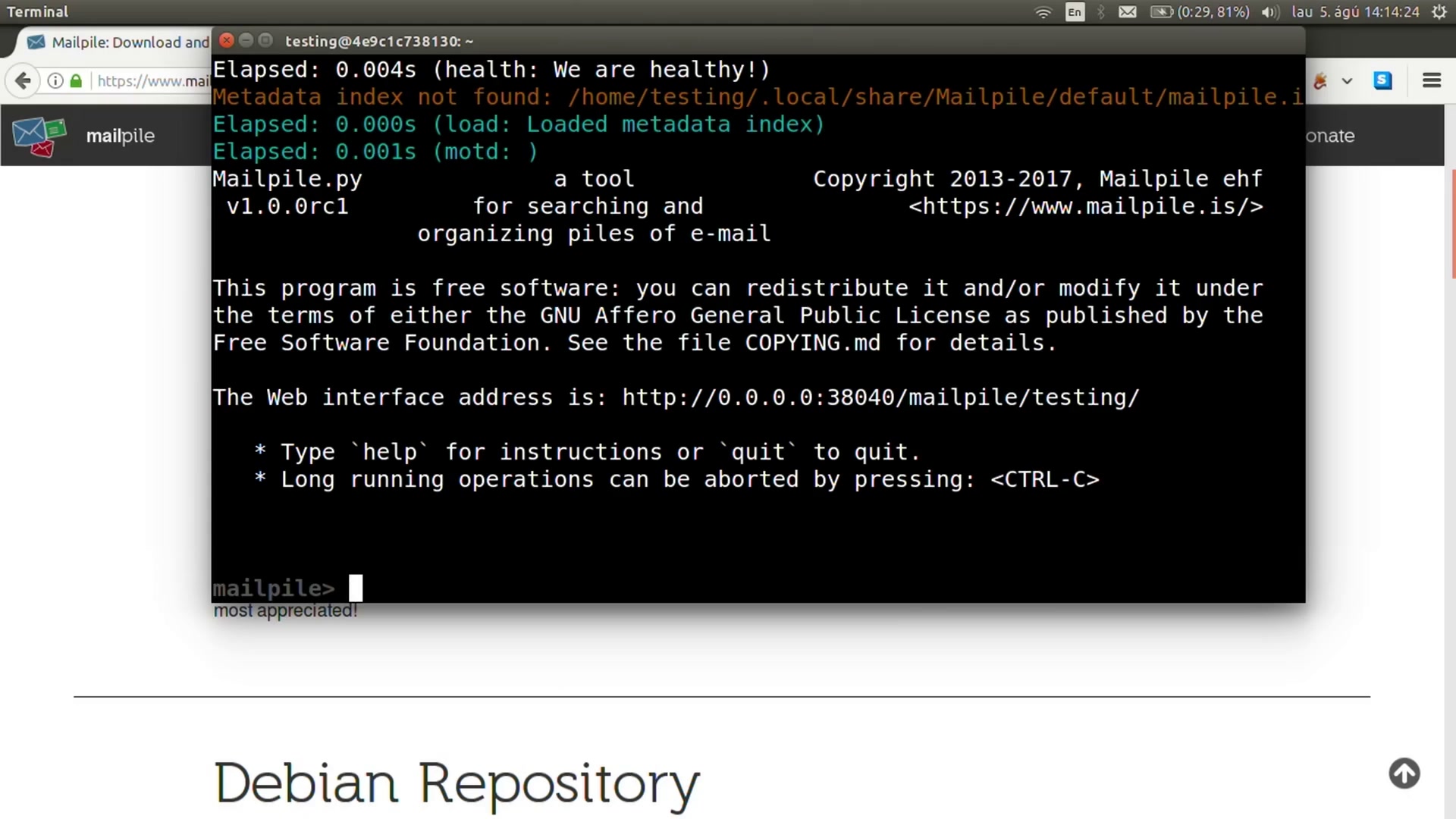
Task: Click at the mailpile> prompt cursor
Action: click(x=356, y=588)
